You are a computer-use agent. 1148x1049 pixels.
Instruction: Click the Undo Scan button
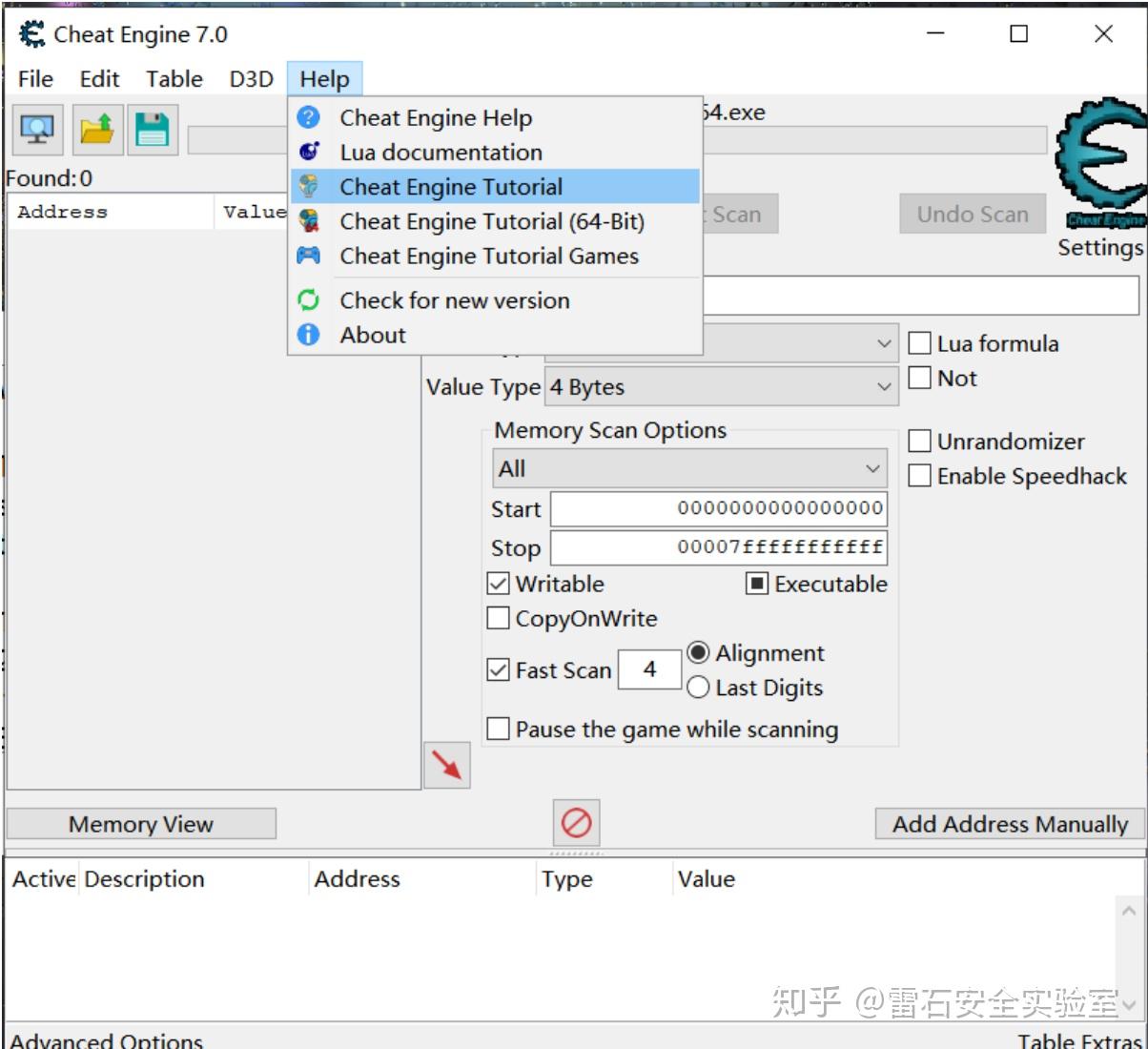[x=973, y=214]
